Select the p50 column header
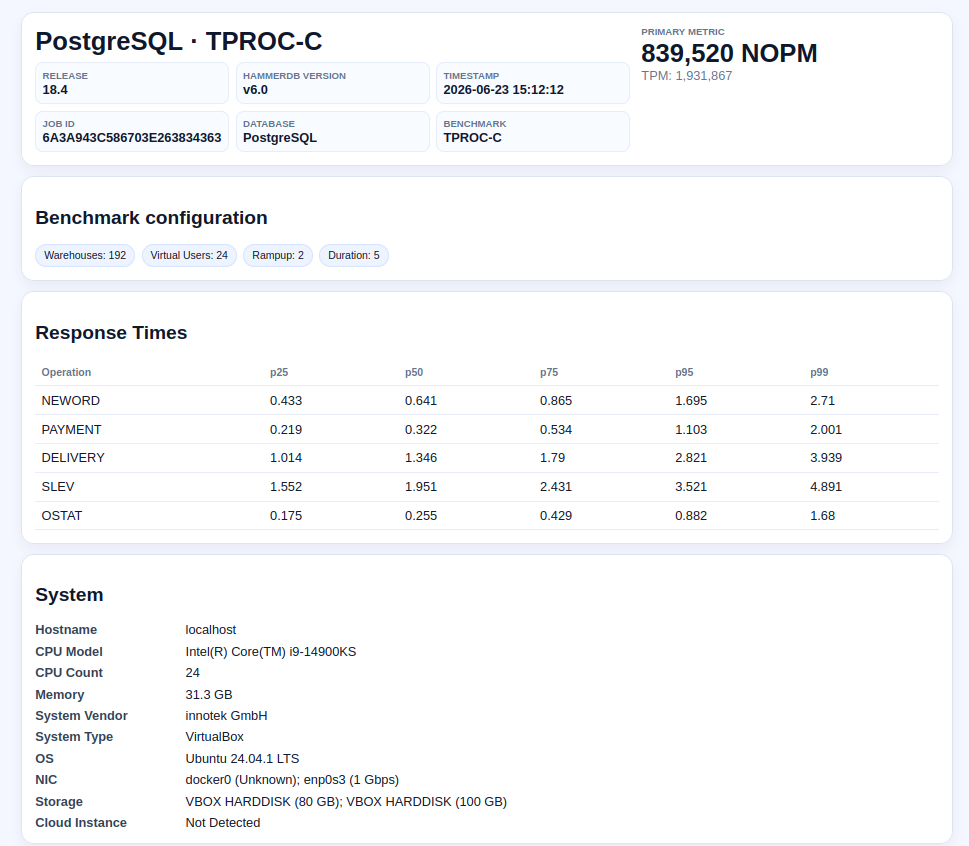 click(x=414, y=372)
